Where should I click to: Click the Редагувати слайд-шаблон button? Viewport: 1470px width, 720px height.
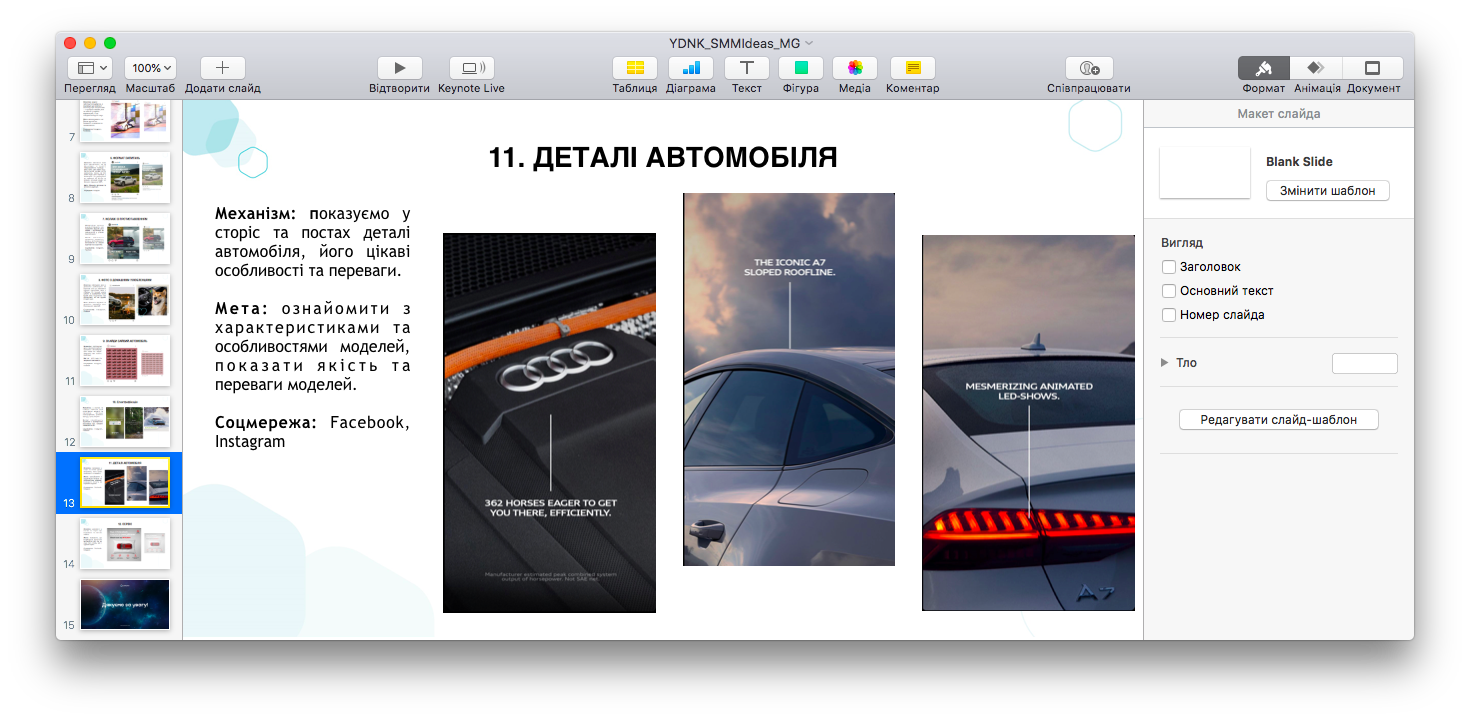pos(1278,420)
